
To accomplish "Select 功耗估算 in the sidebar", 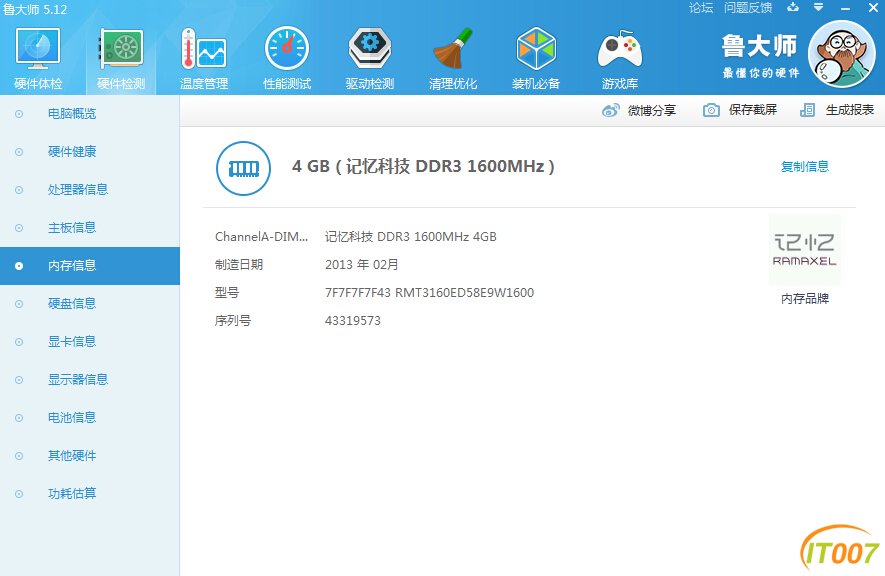I will click(90, 494).
